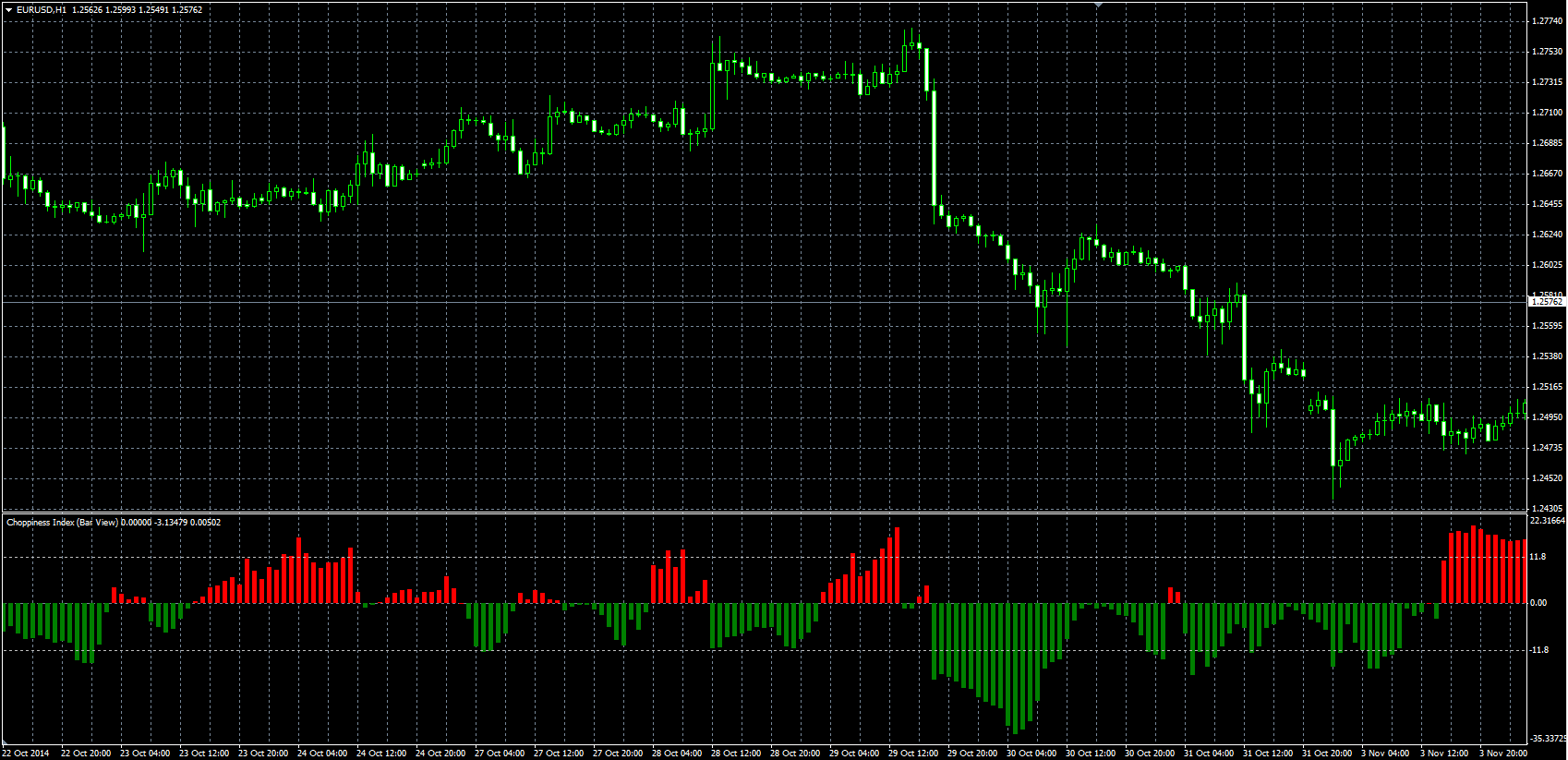Click indicator zero level label 0.00

[1538, 603]
